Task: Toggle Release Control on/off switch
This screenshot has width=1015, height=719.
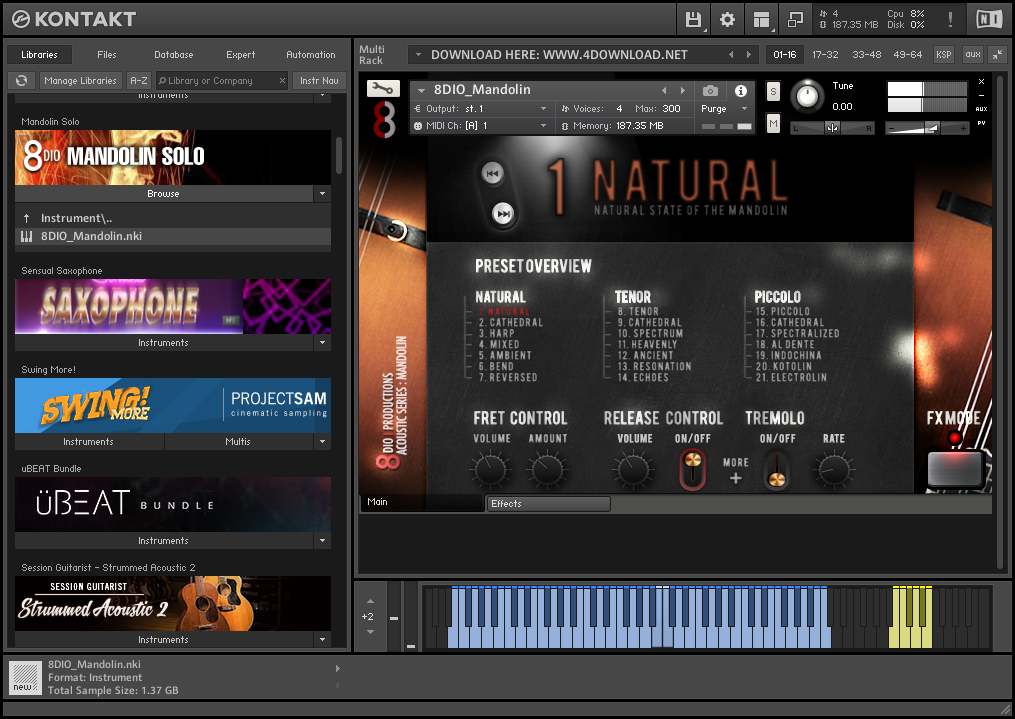Action: coord(693,469)
